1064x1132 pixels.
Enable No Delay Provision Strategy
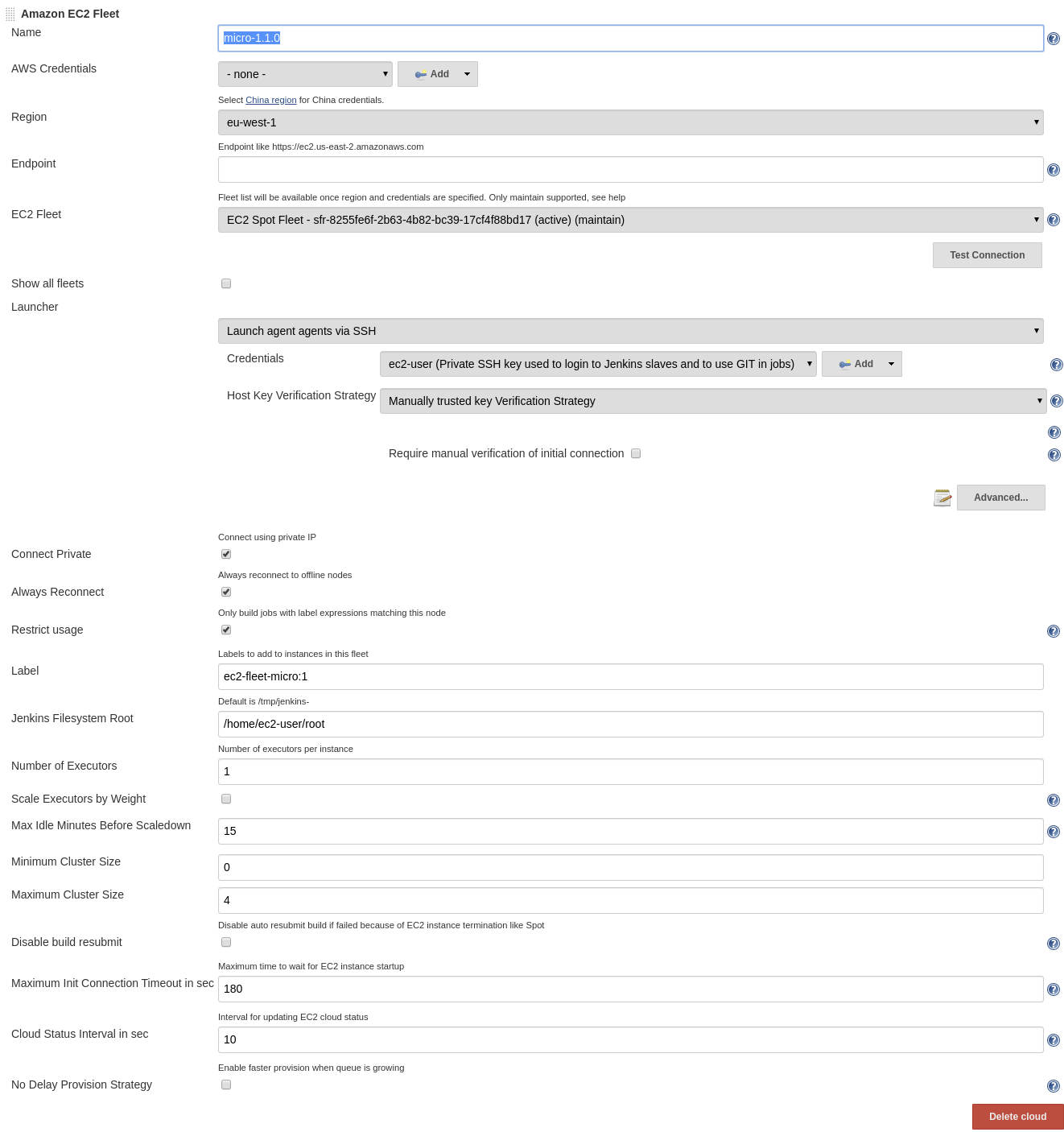pyautogui.click(x=226, y=1084)
